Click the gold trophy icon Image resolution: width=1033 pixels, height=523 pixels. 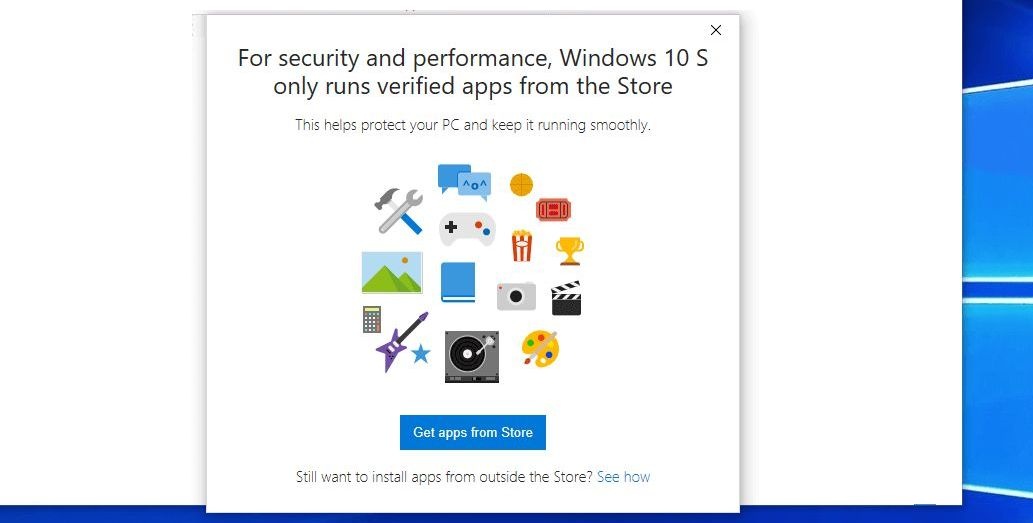point(570,250)
